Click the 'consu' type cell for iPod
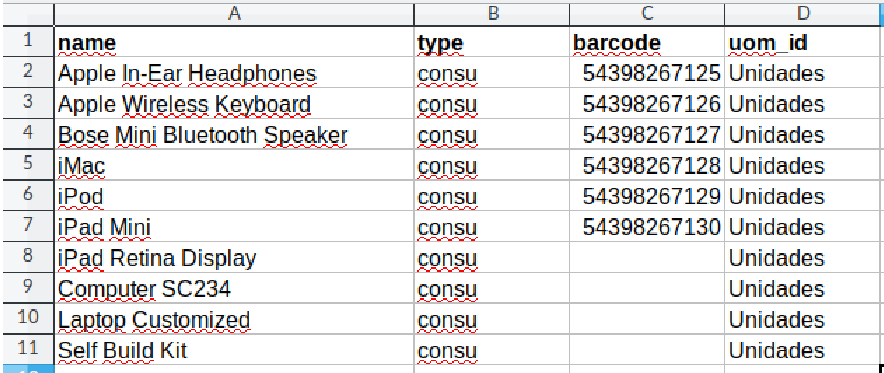The image size is (884, 373). point(492,196)
